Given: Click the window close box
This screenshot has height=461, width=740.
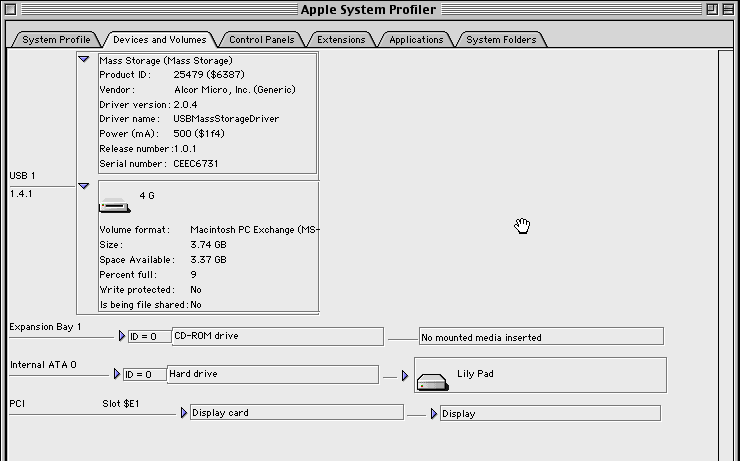Looking at the screenshot, I should [x=11, y=9].
